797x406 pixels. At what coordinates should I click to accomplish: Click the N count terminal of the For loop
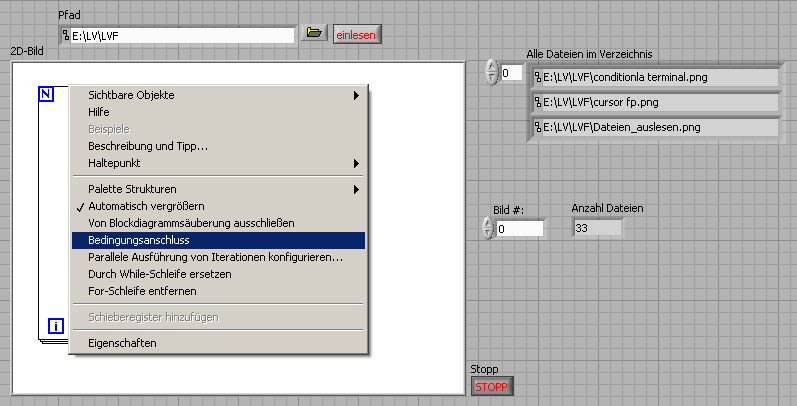(46, 93)
